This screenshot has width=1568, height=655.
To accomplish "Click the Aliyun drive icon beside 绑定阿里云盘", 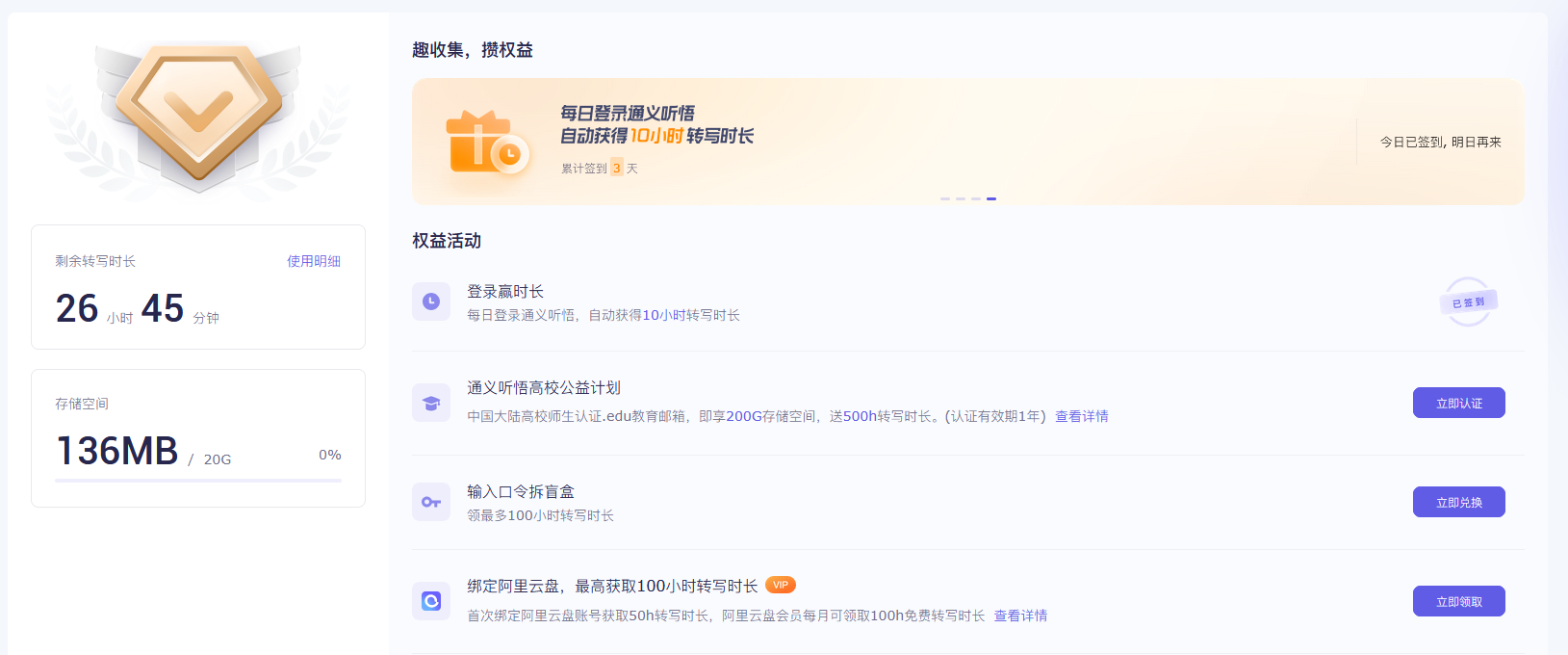I will [x=430, y=601].
